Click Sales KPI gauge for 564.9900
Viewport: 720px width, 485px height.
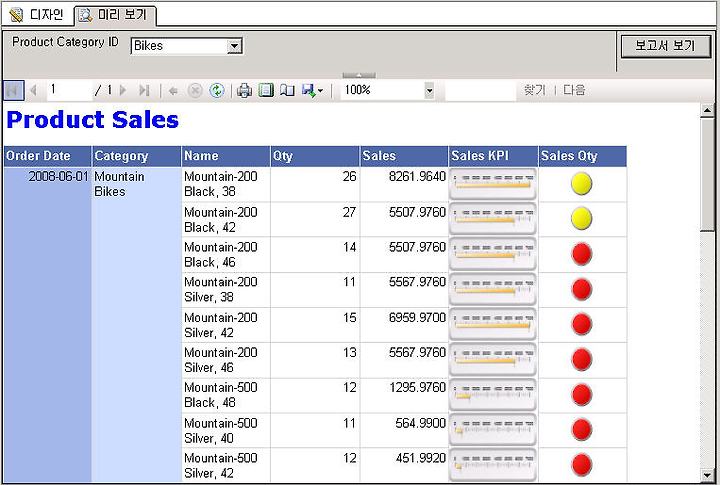(x=493, y=430)
